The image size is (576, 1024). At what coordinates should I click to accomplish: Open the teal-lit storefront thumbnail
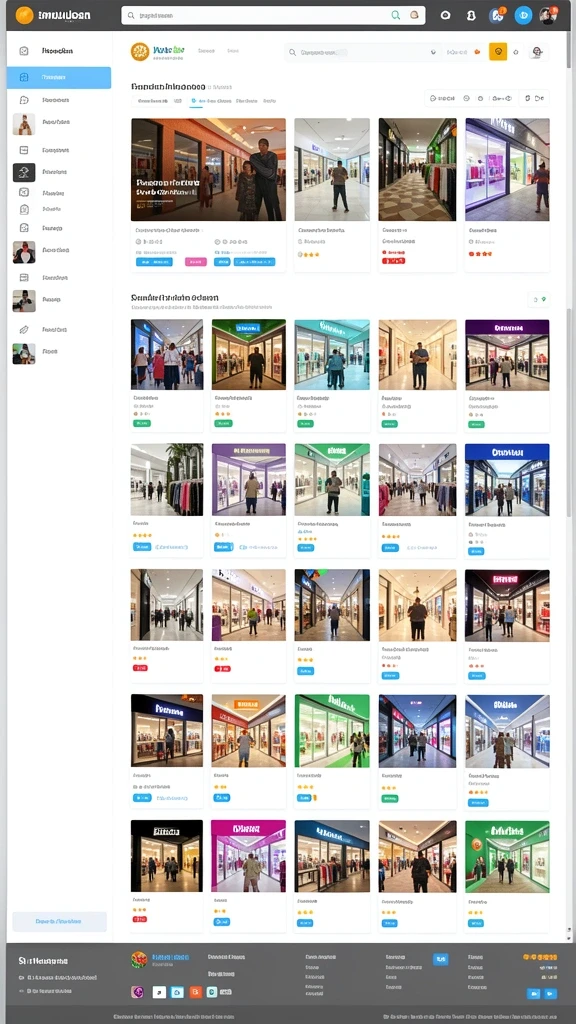332,355
